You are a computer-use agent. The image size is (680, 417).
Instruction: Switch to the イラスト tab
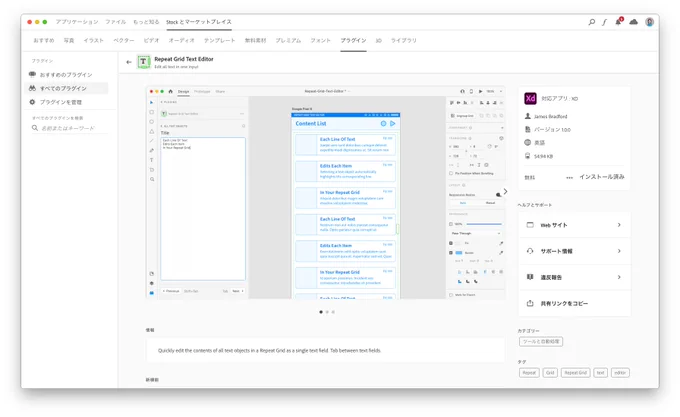point(94,40)
